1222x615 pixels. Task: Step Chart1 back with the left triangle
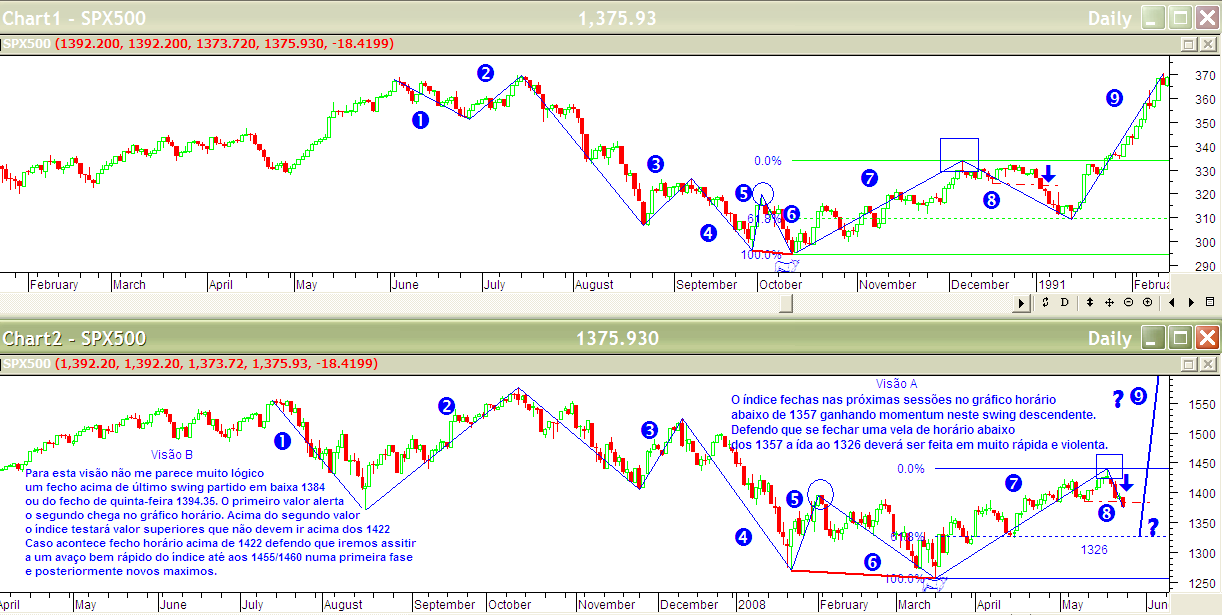pyautogui.click(x=1172, y=302)
